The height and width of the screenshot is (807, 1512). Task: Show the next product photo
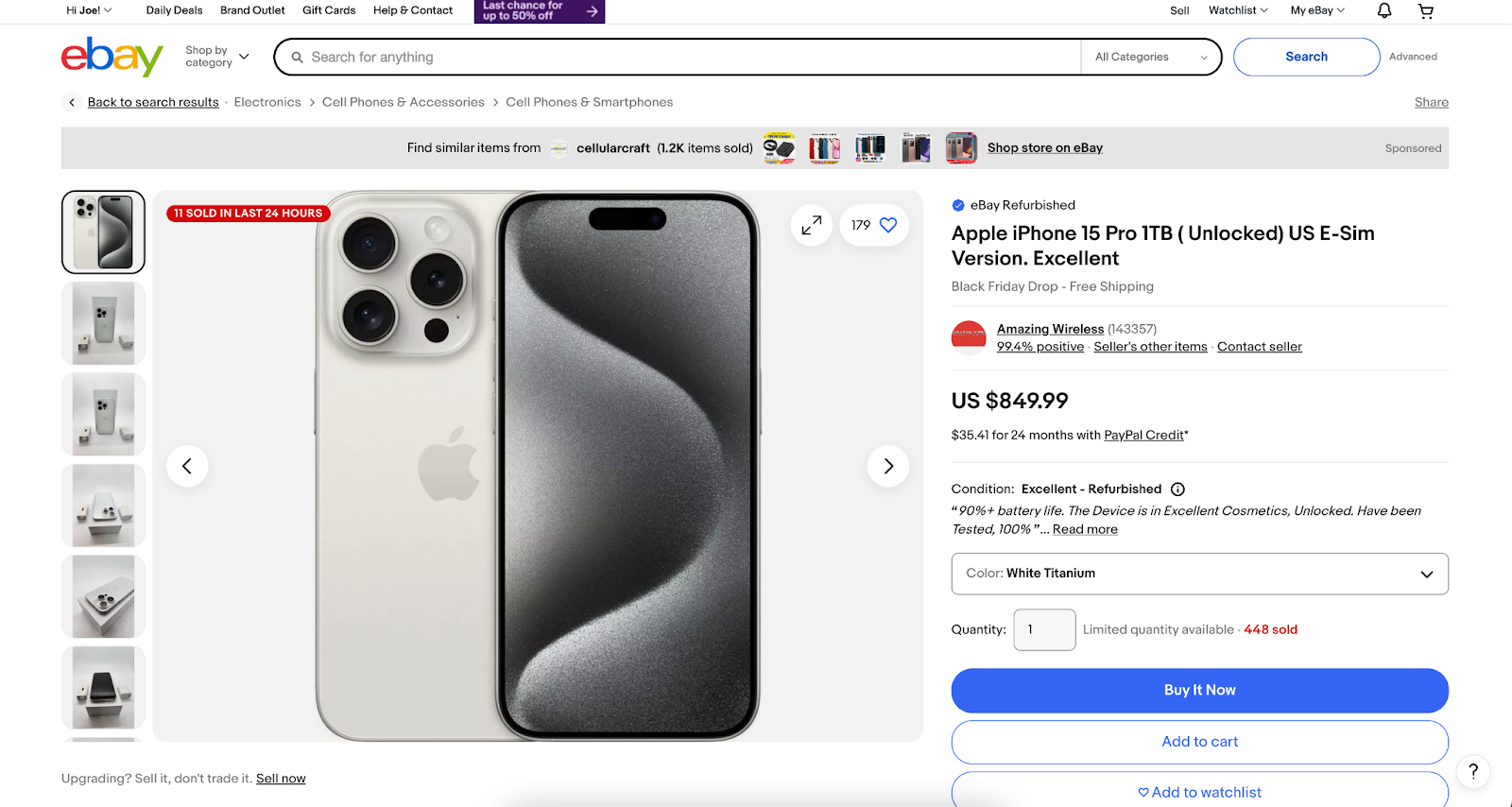[x=887, y=465]
